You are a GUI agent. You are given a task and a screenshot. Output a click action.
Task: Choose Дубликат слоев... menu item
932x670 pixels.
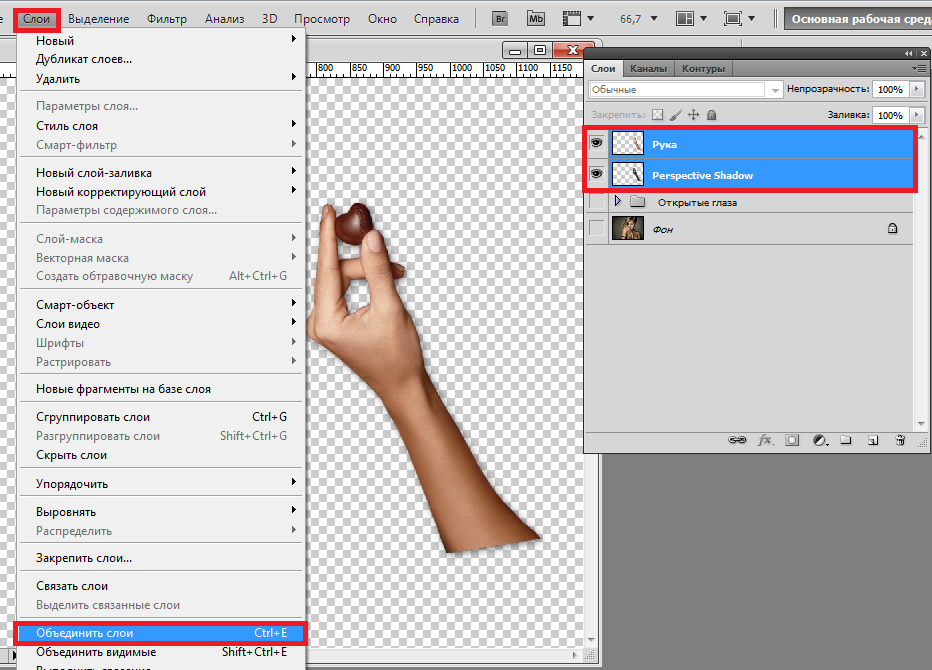click(x=162, y=59)
